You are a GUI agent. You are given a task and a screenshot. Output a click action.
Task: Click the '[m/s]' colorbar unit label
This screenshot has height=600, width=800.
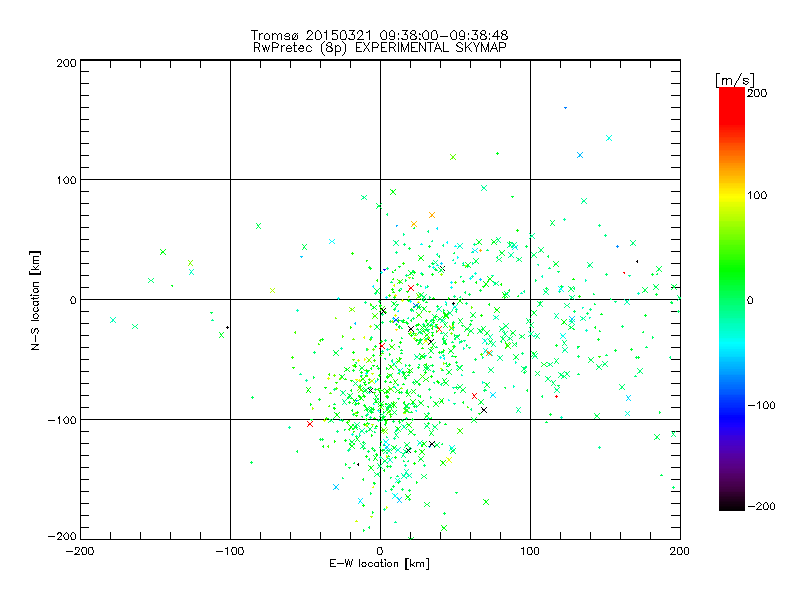(x=735, y=80)
